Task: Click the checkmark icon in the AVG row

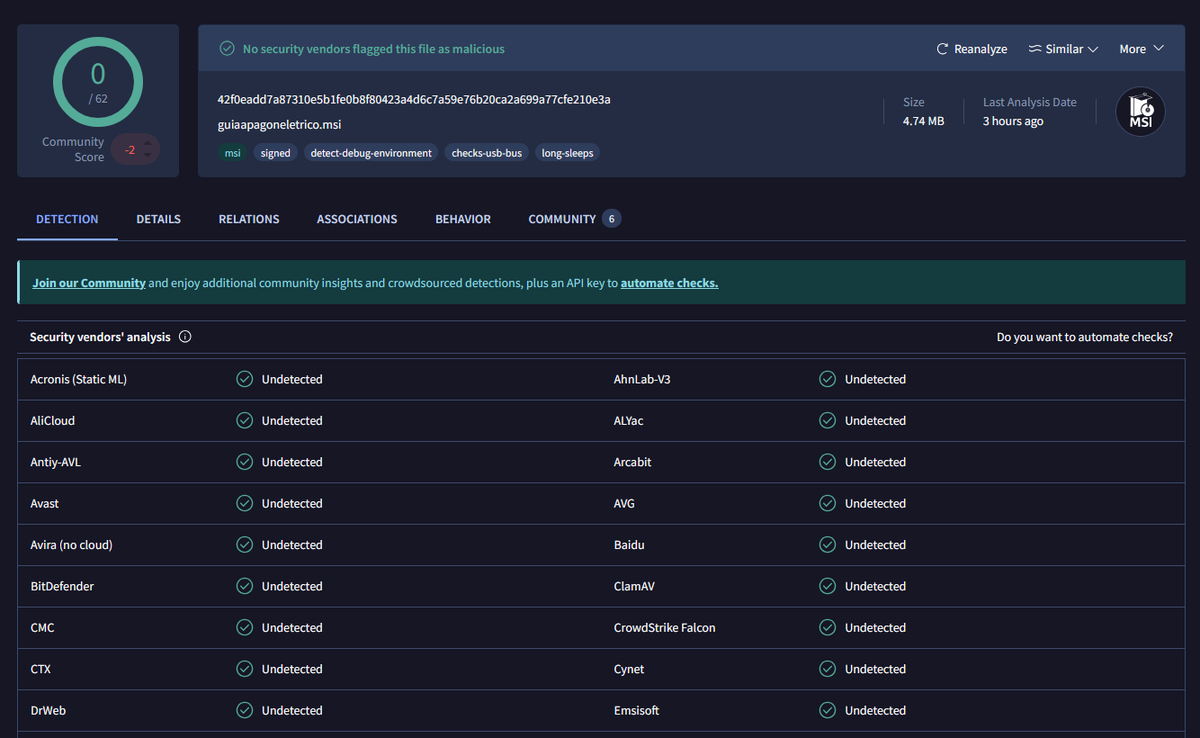Action: point(827,504)
